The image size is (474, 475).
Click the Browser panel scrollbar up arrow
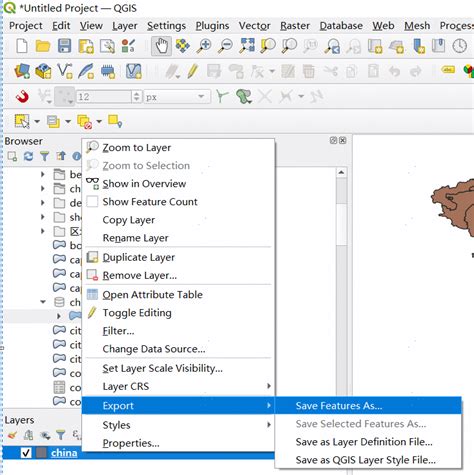coord(341,172)
